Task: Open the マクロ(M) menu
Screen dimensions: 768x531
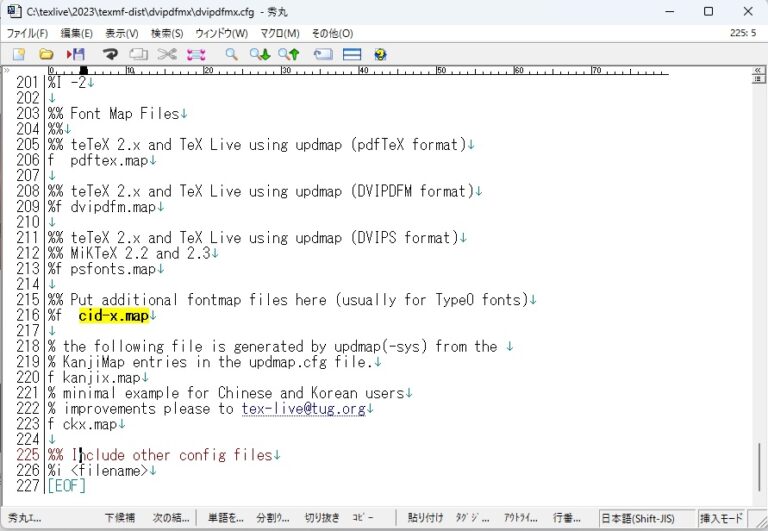Action: pos(279,33)
